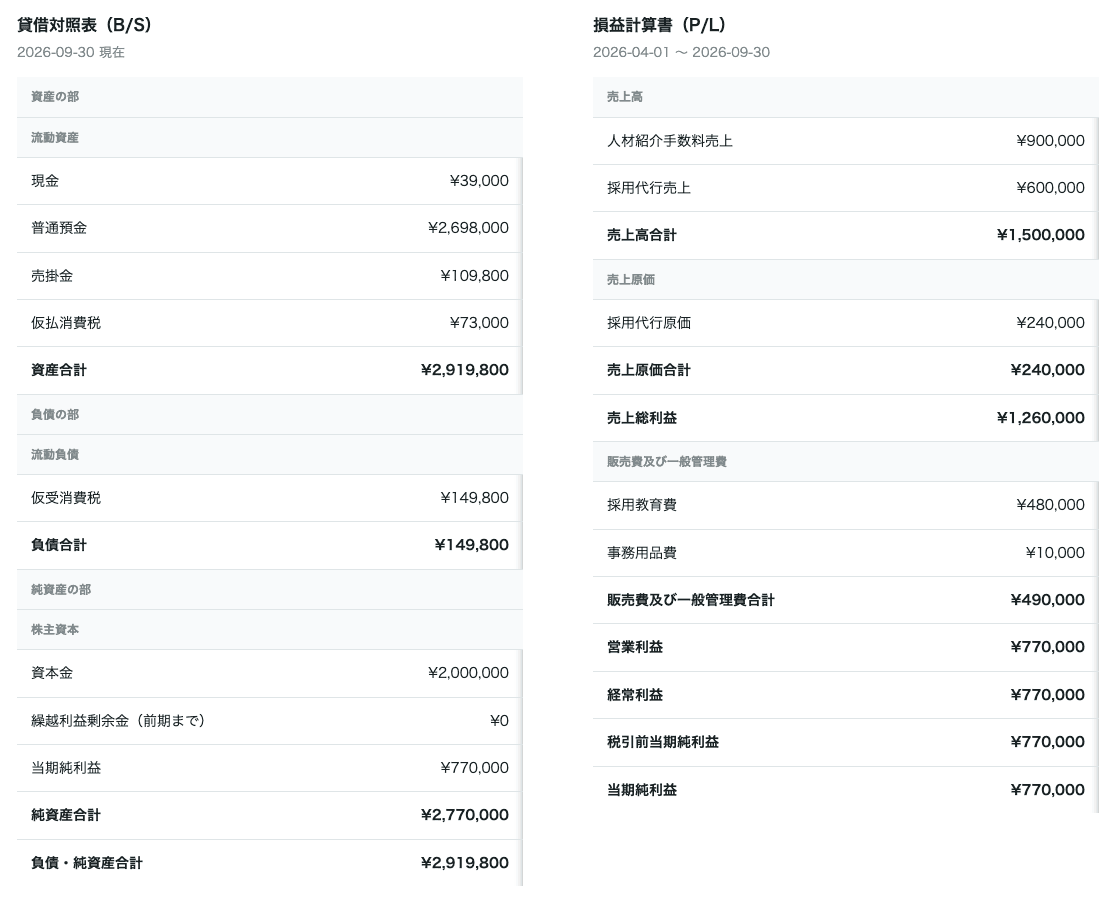The image size is (1114, 902).
Task: Select the 人材紹介手数料売上 row label
Action: click(670, 141)
